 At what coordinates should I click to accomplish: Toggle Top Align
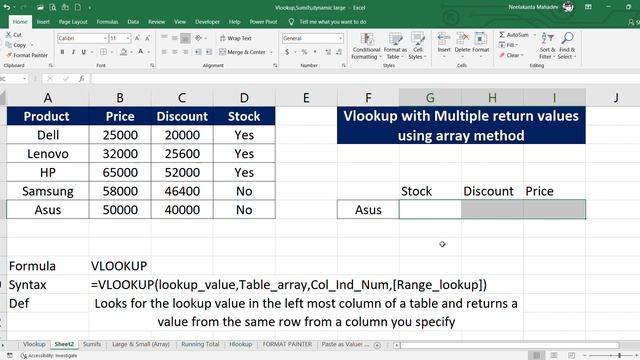(x=164, y=38)
